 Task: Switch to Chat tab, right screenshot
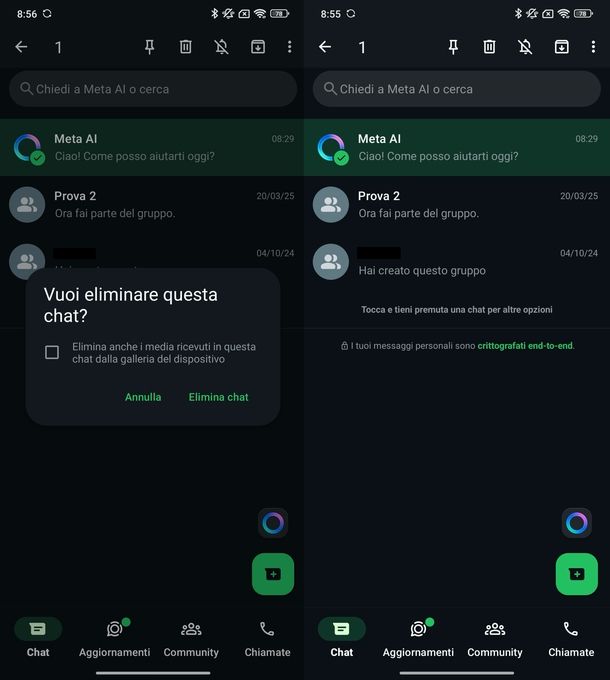point(342,640)
